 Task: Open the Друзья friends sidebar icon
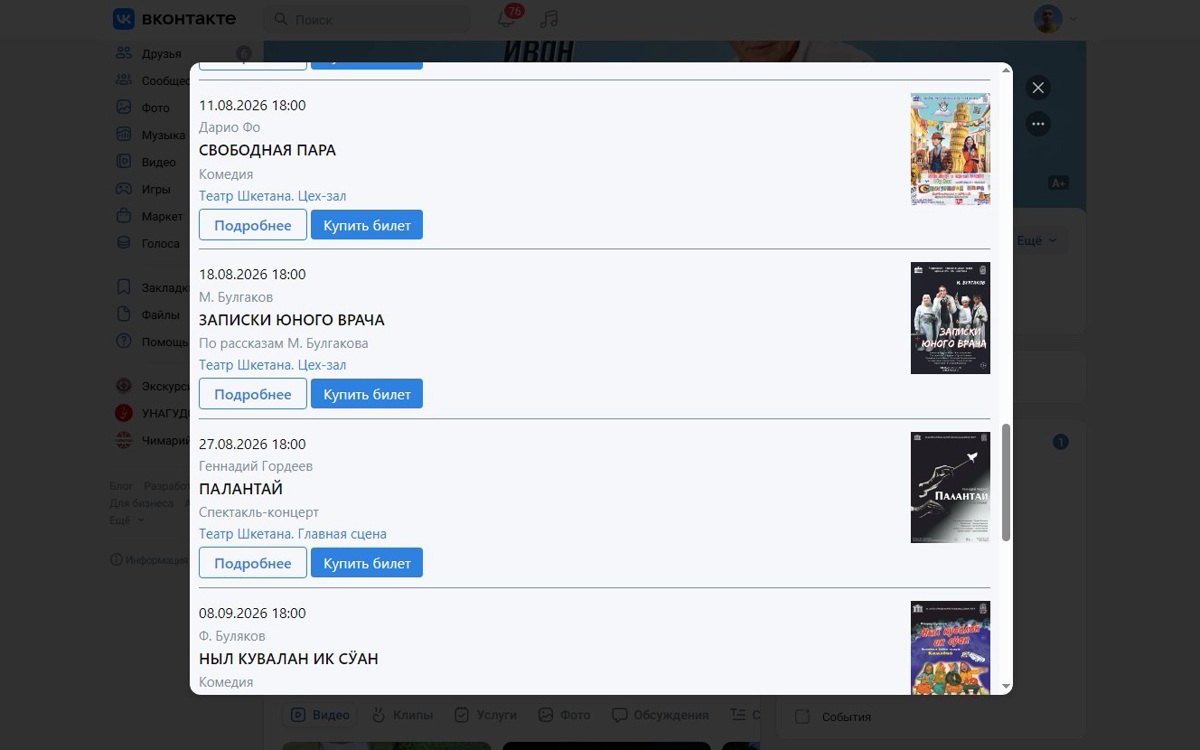tap(124, 53)
